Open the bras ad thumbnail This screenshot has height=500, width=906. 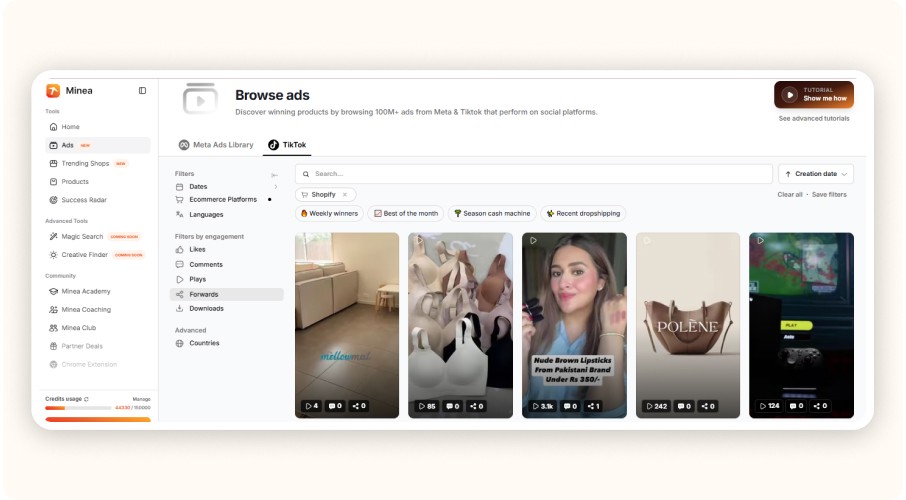[461, 325]
